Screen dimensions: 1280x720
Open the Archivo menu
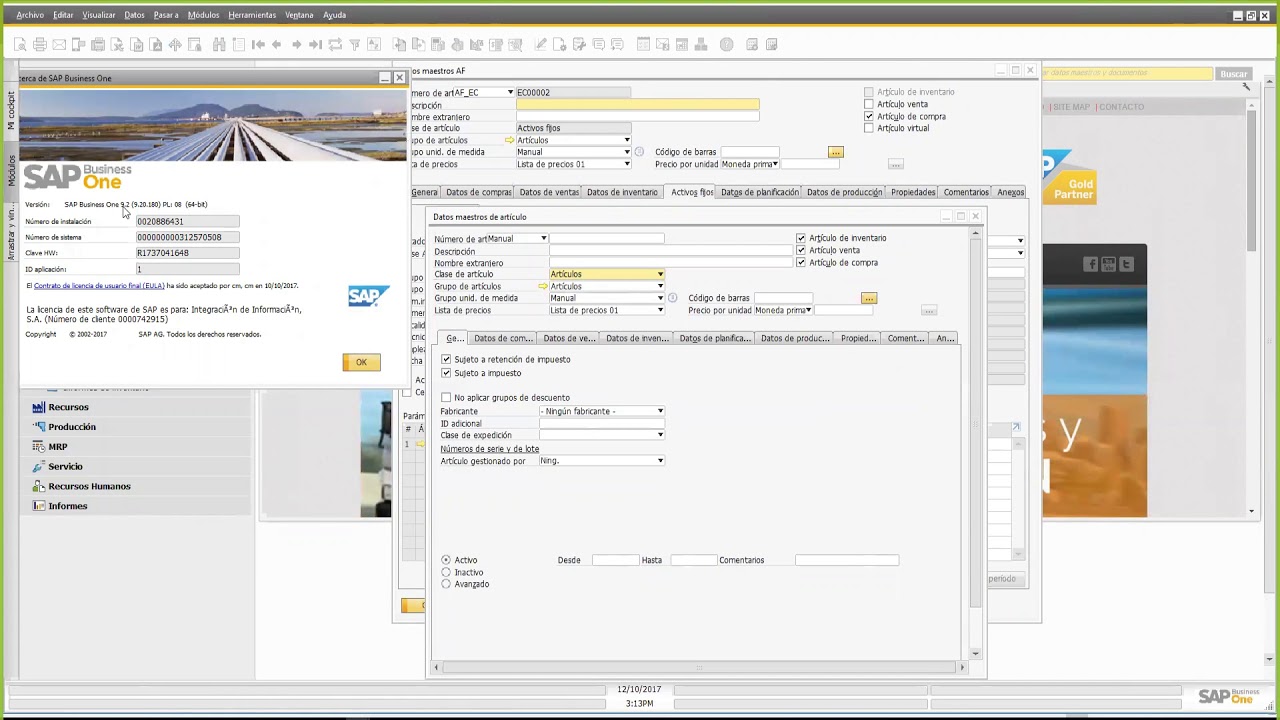pyautogui.click(x=30, y=15)
